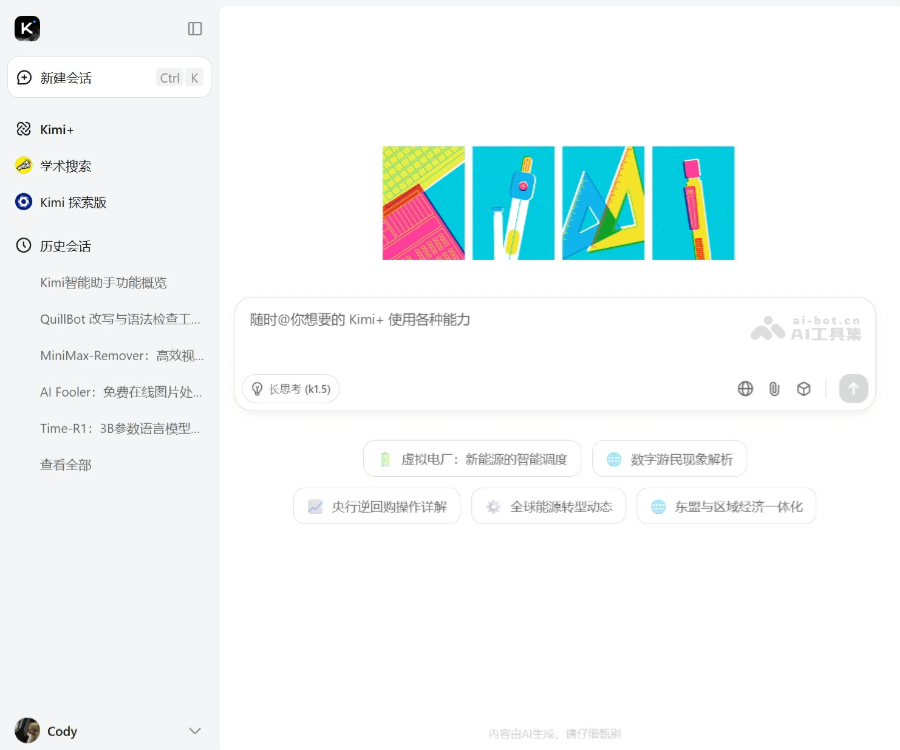Screen dimensions: 900x750
Task: Collapse the sidebar with the panel toggle
Action: pos(193,28)
